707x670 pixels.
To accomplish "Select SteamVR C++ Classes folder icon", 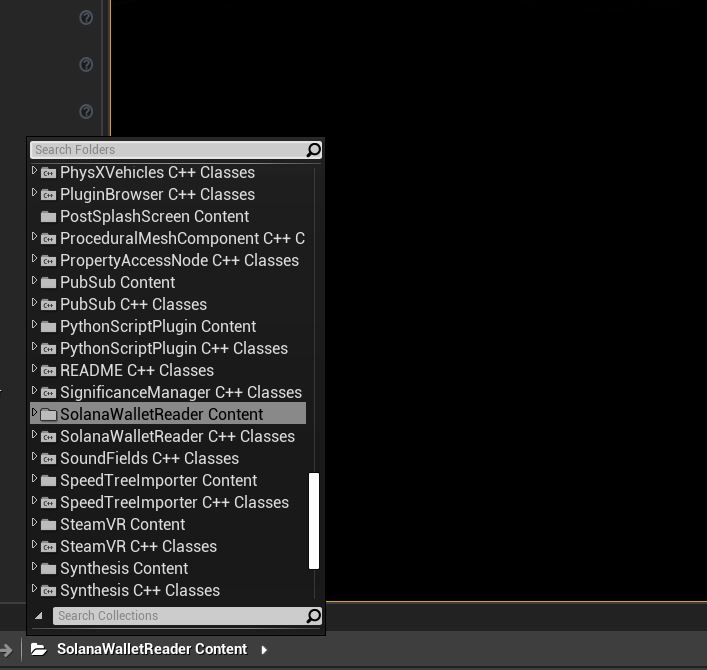I will pyautogui.click(x=48, y=547).
